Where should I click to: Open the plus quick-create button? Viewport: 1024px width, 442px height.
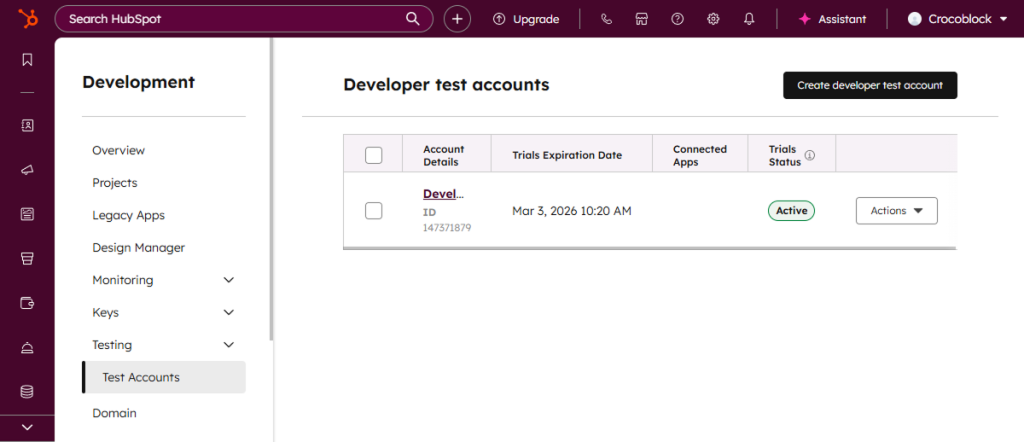tap(457, 19)
